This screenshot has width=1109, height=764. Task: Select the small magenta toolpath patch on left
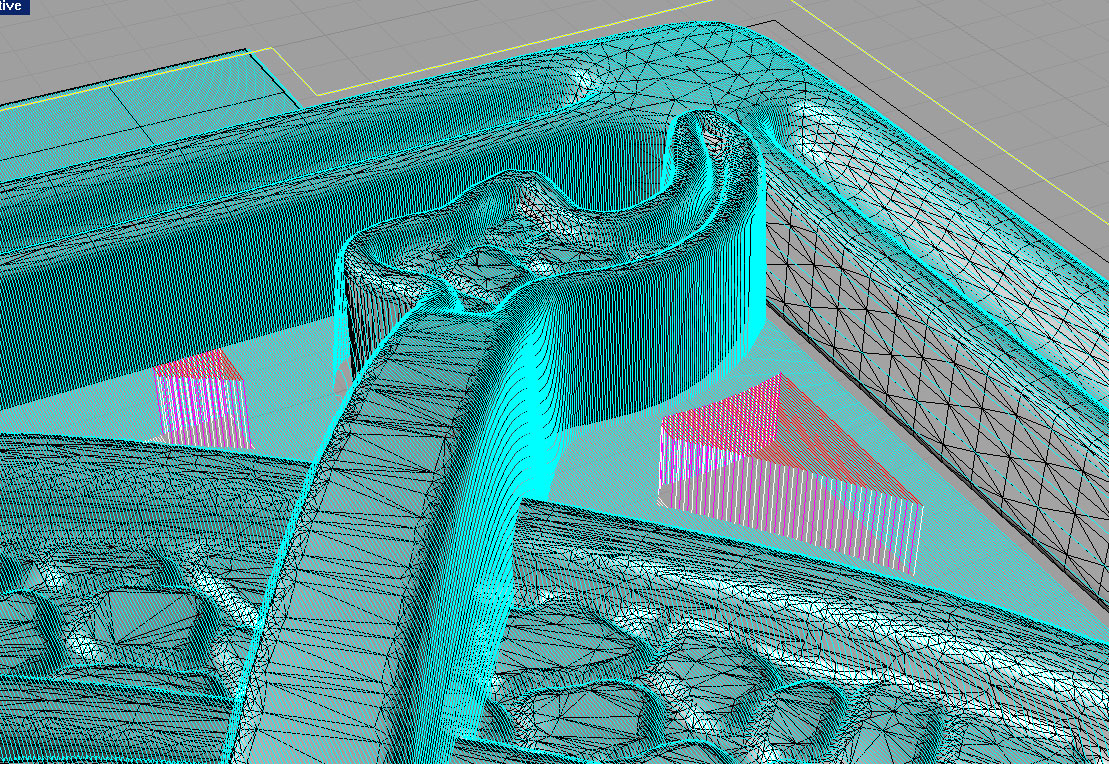coord(203,402)
